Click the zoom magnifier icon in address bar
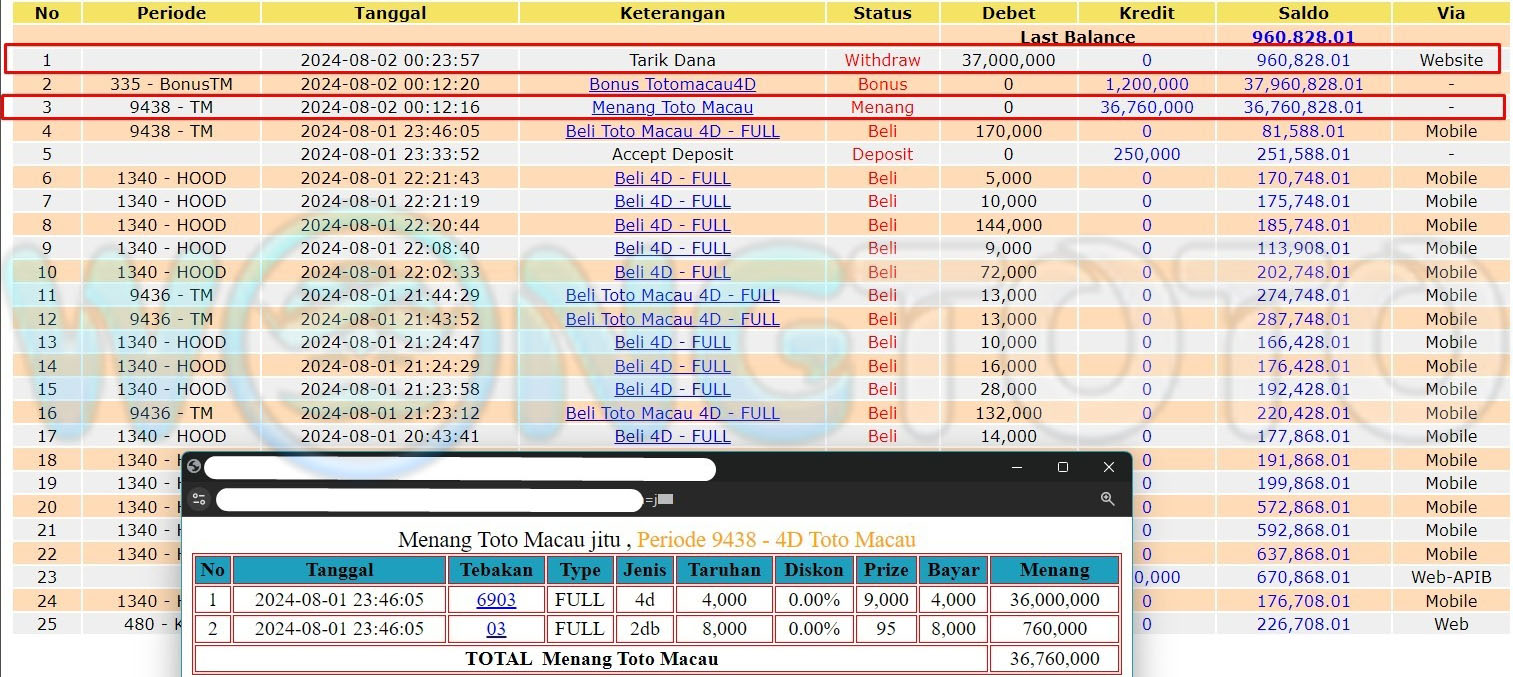This screenshot has height=677, width=1513. [1107, 499]
